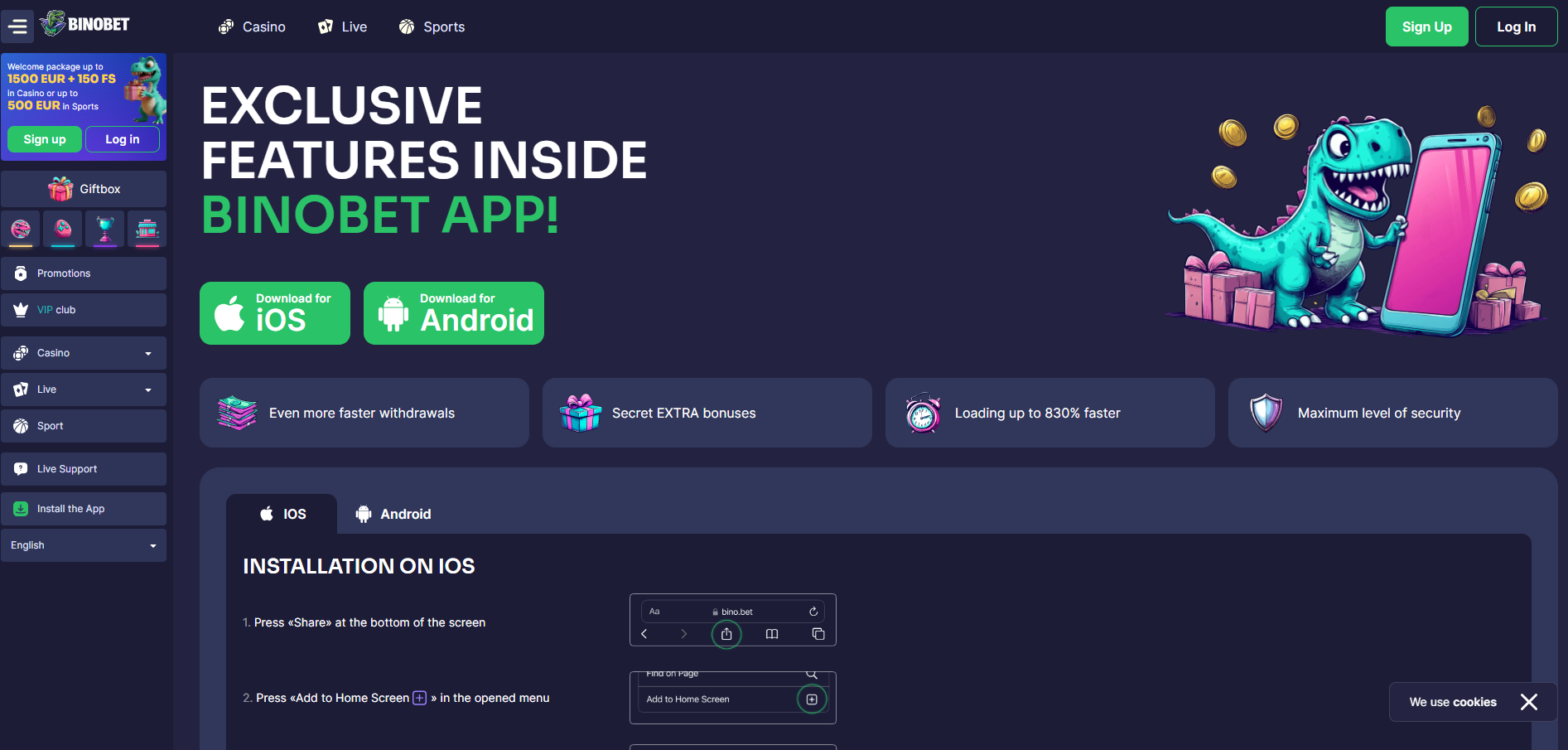Click the header Sign Up button
Screen dimensions: 1568x750
tap(1426, 27)
